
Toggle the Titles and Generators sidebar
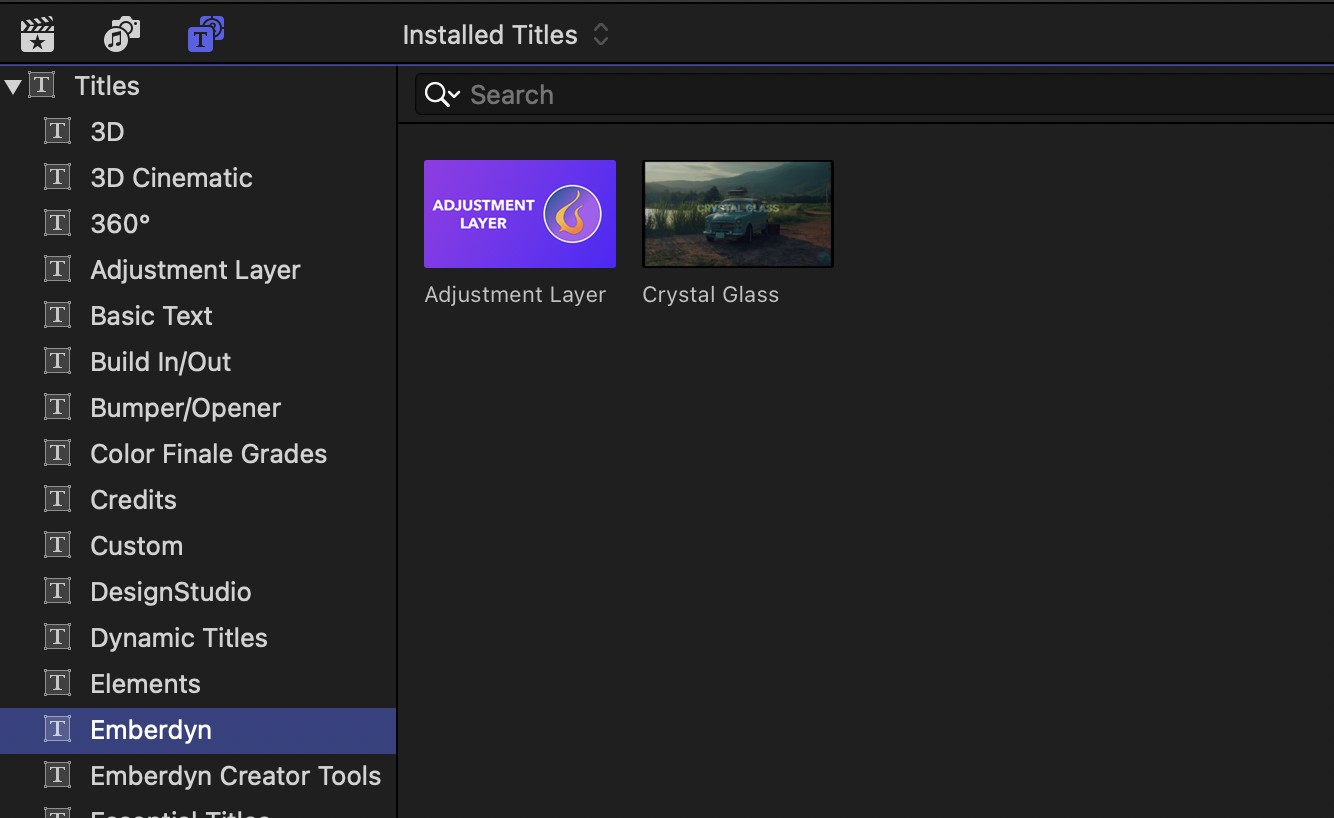click(x=205, y=35)
